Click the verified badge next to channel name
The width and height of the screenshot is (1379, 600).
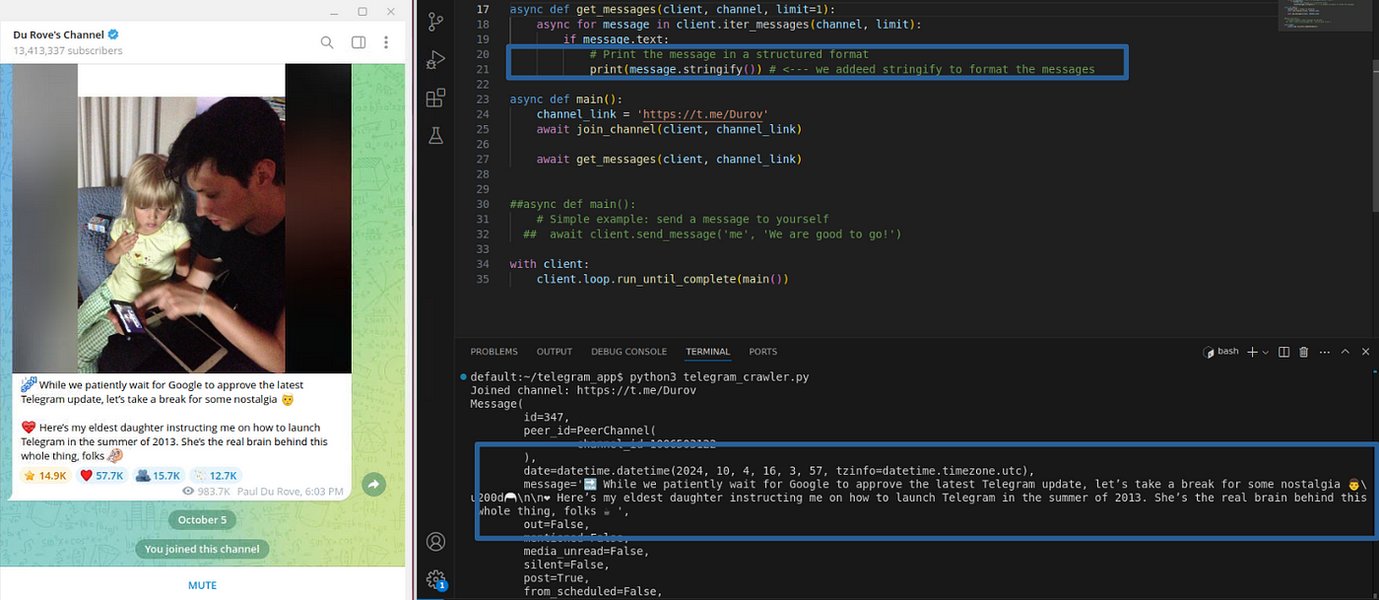[x=115, y=35]
